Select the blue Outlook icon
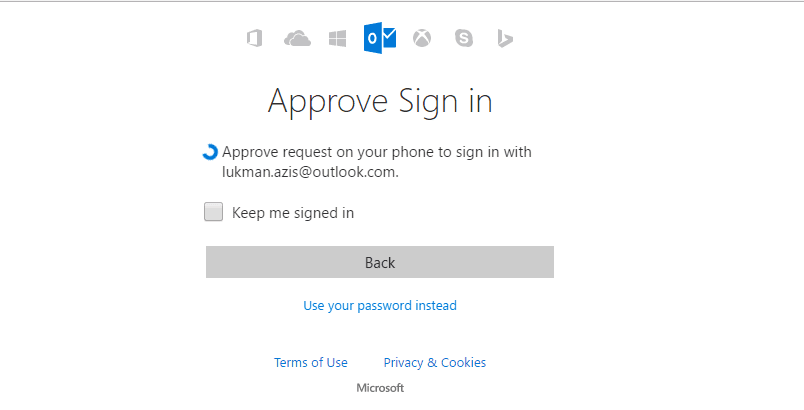The height and width of the screenshot is (410, 804). (380, 37)
